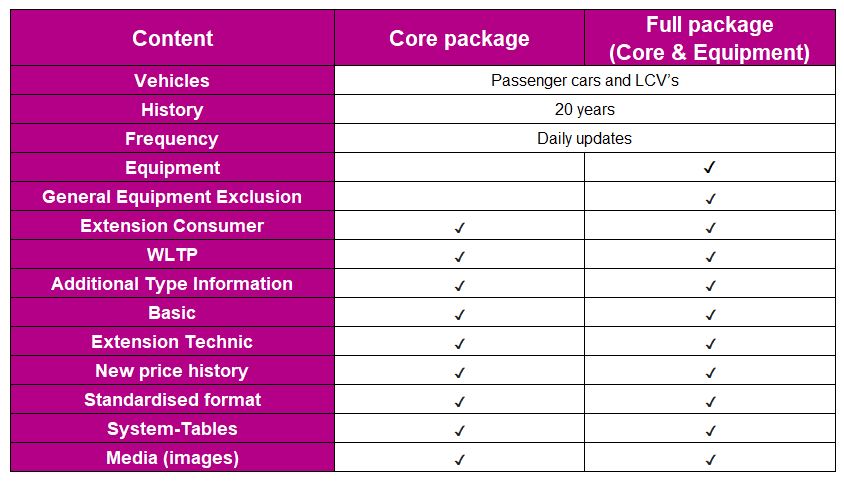Click the empty Core package Equipment cell
844x481 pixels.
(459, 168)
